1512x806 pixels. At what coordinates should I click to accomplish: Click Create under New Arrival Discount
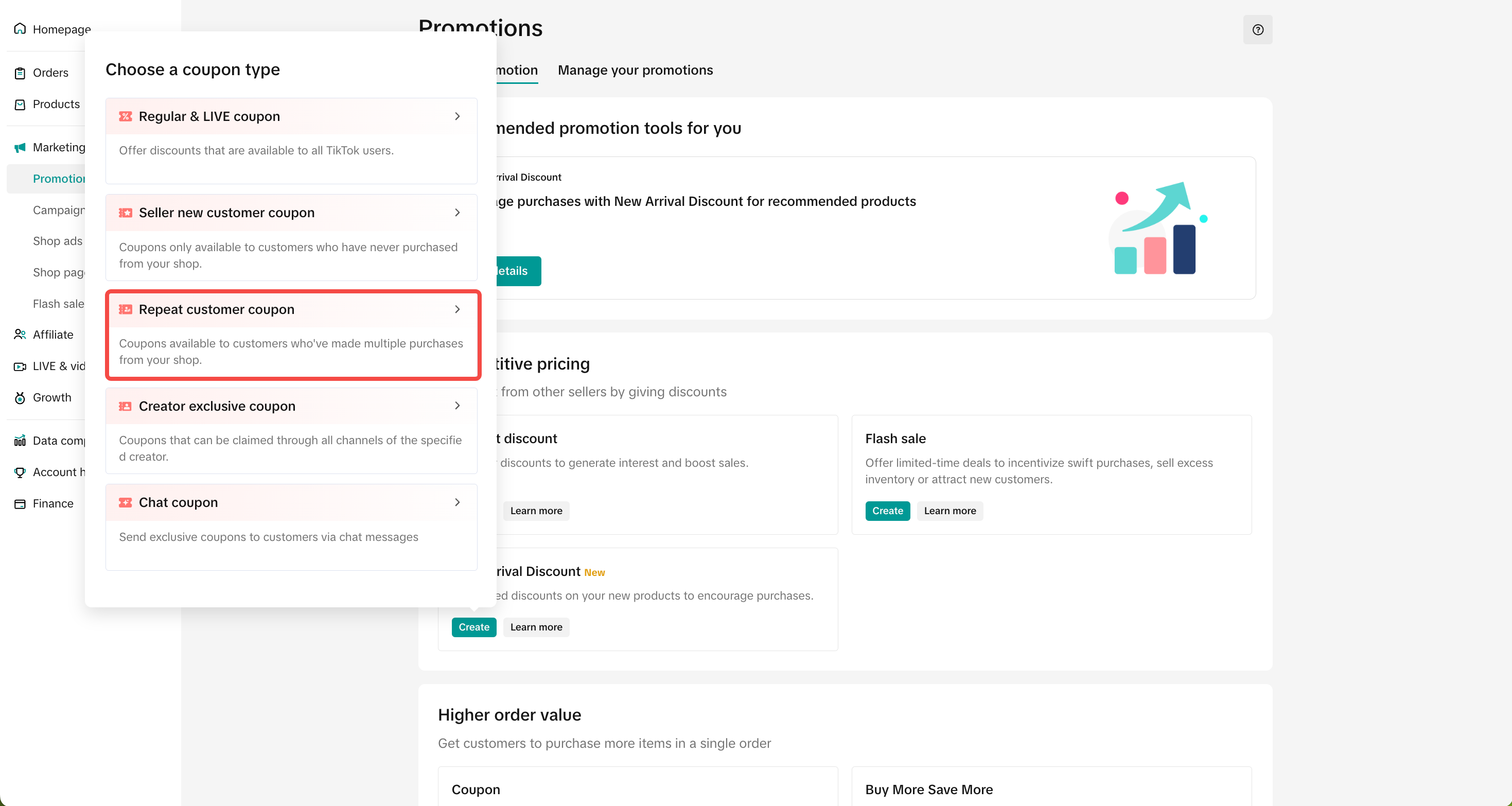click(x=473, y=627)
